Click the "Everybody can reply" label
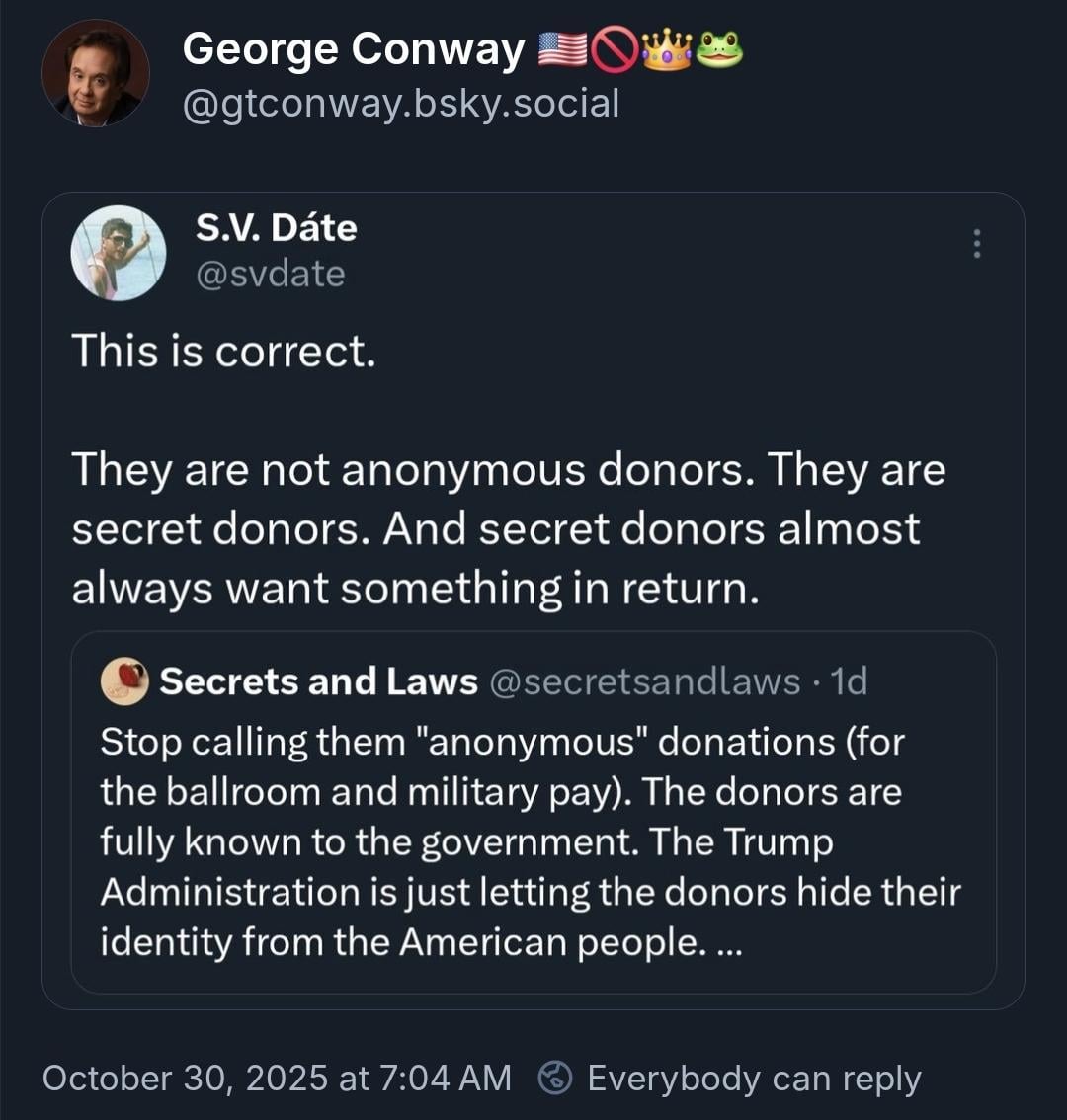Screen dimensions: 1067x1120 click(754, 1078)
